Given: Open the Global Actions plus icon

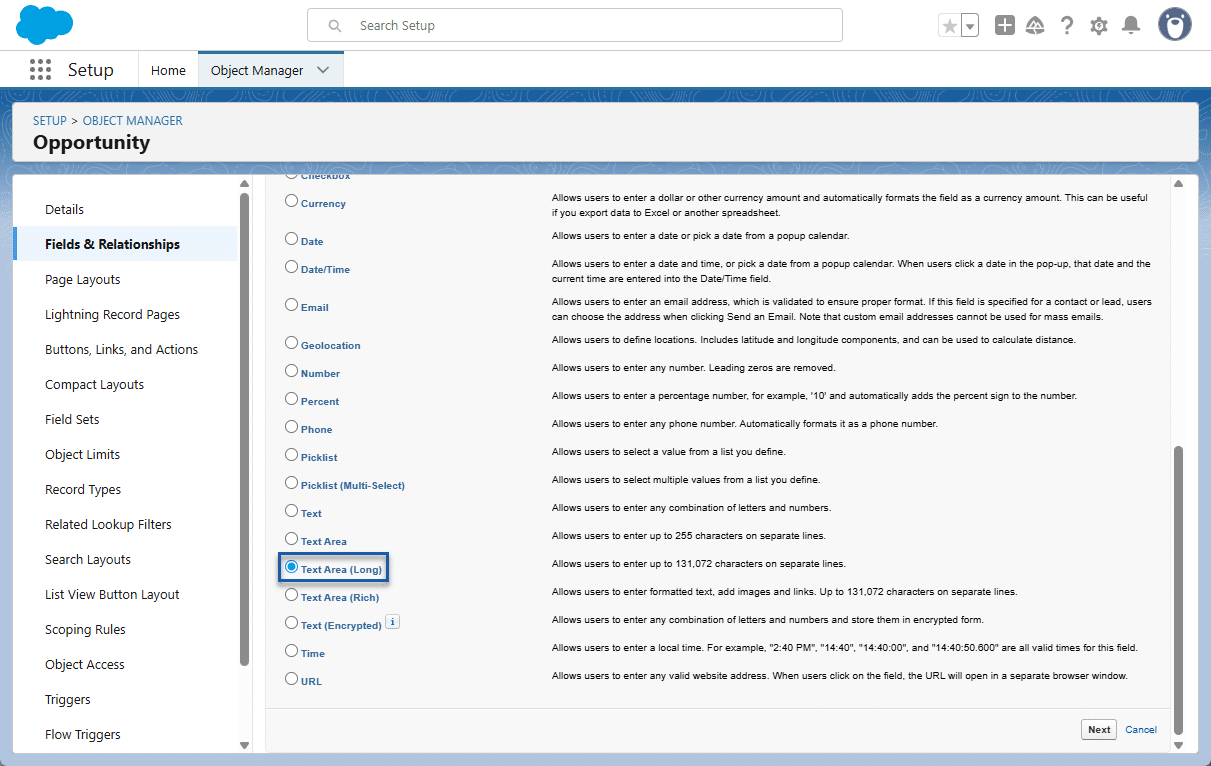Looking at the screenshot, I should (1005, 26).
